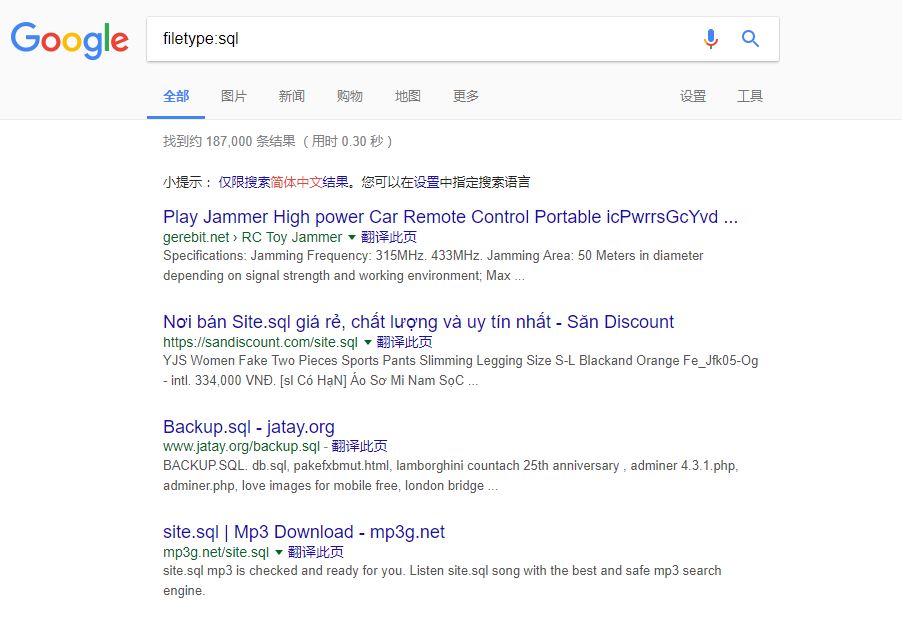This screenshot has width=902, height=622.
Task: Click 翻译此页 for the mp3g.net result
Action: tap(316, 552)
